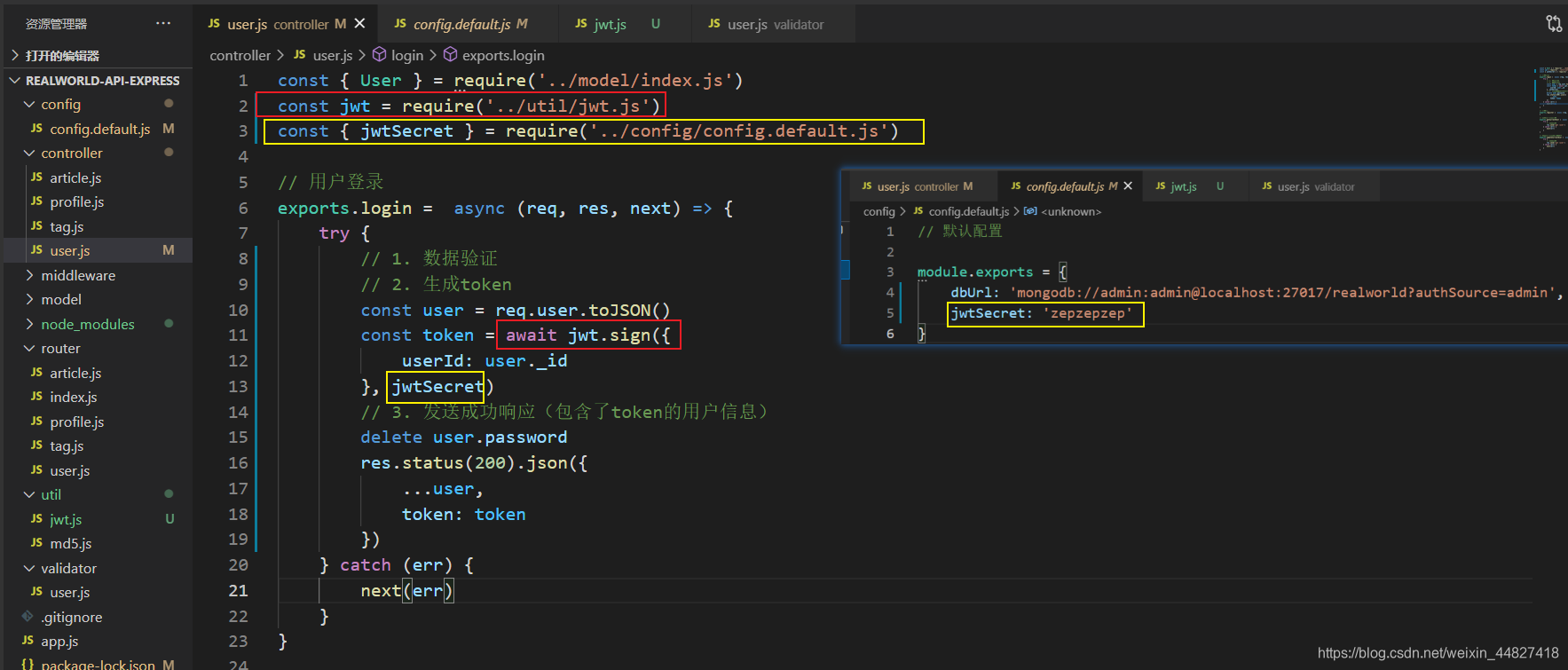Click exports.login symbol in breadcrumb
Screen dimensions: 1568x670
tap(503, 55)
